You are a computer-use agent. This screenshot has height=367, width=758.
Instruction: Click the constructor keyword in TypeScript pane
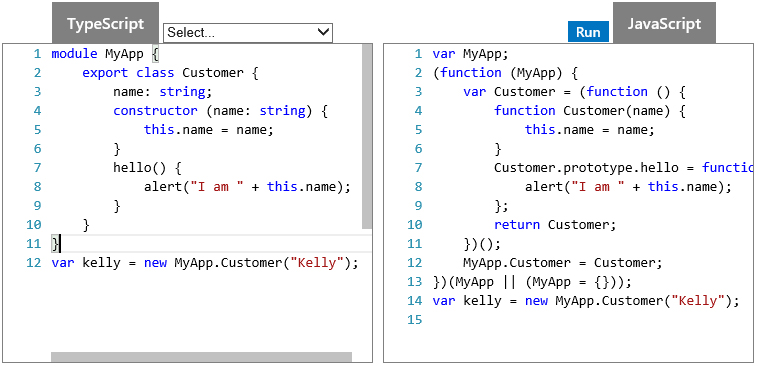pos(155,111)
